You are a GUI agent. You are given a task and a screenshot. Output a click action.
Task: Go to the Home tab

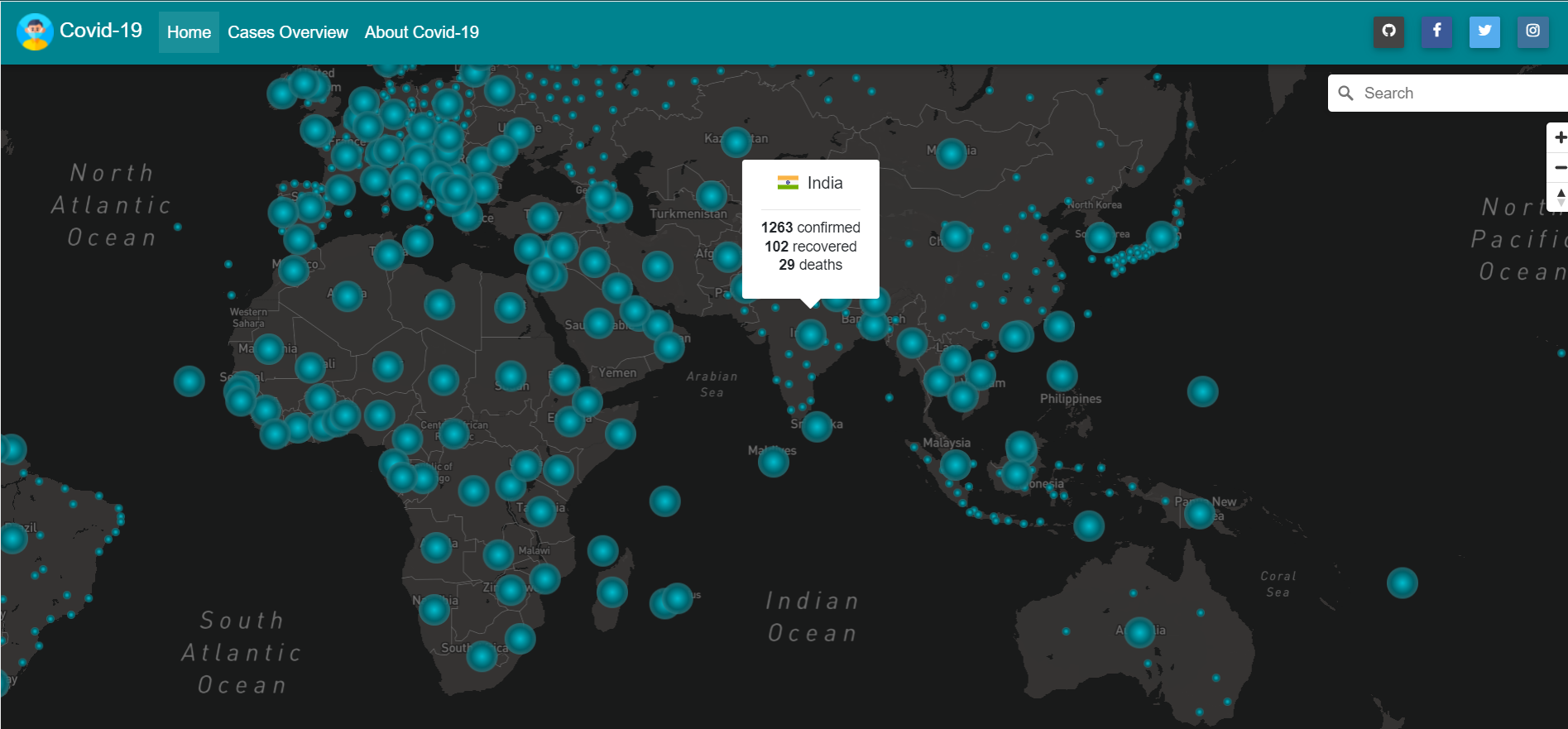tap(189, 32)
